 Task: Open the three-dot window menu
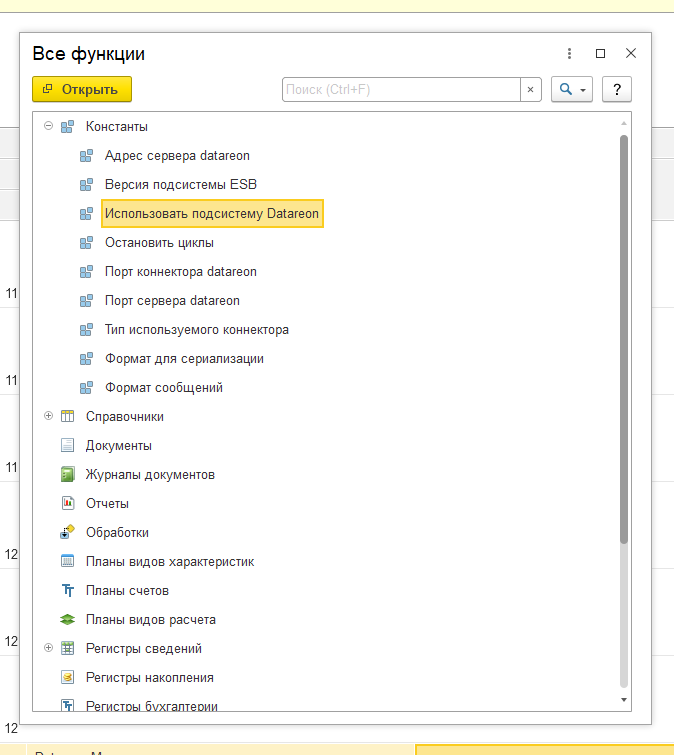[569, 53]
